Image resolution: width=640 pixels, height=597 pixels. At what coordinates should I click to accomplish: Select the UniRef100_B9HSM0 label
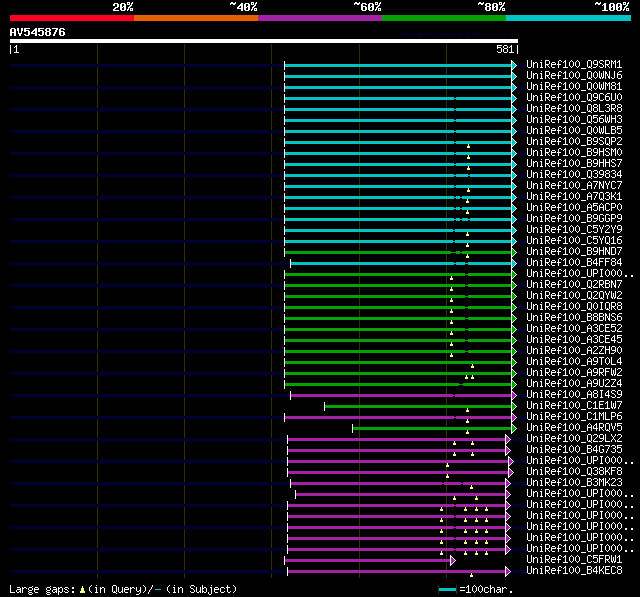pyautogui.click(x=574, y=153)
